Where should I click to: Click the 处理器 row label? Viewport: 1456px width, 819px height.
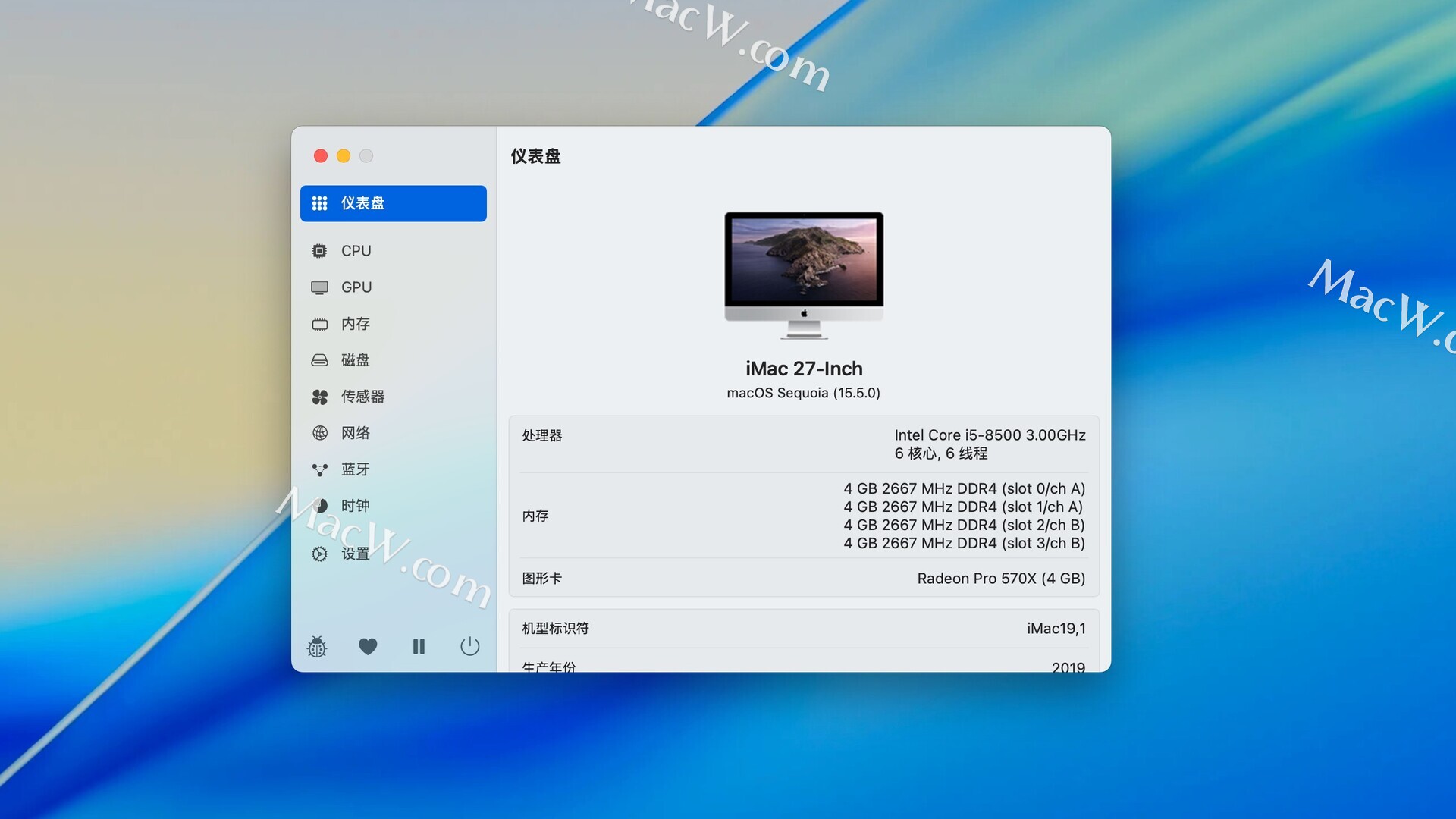[542, 435]
